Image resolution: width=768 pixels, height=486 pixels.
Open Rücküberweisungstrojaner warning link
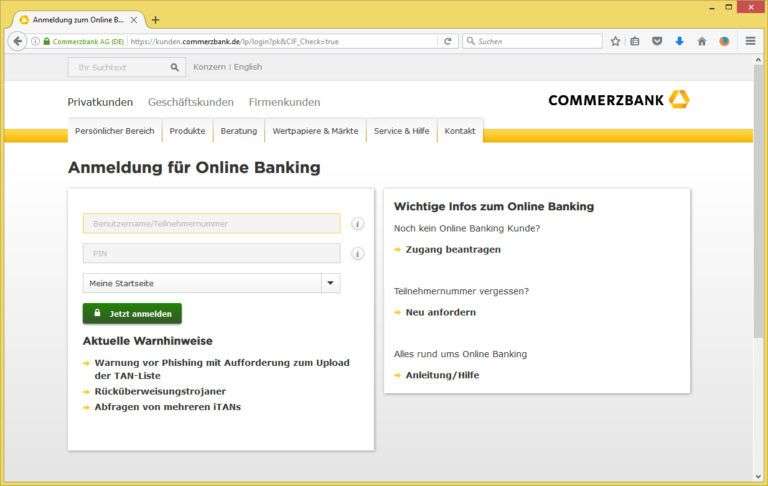click(160, 391)
